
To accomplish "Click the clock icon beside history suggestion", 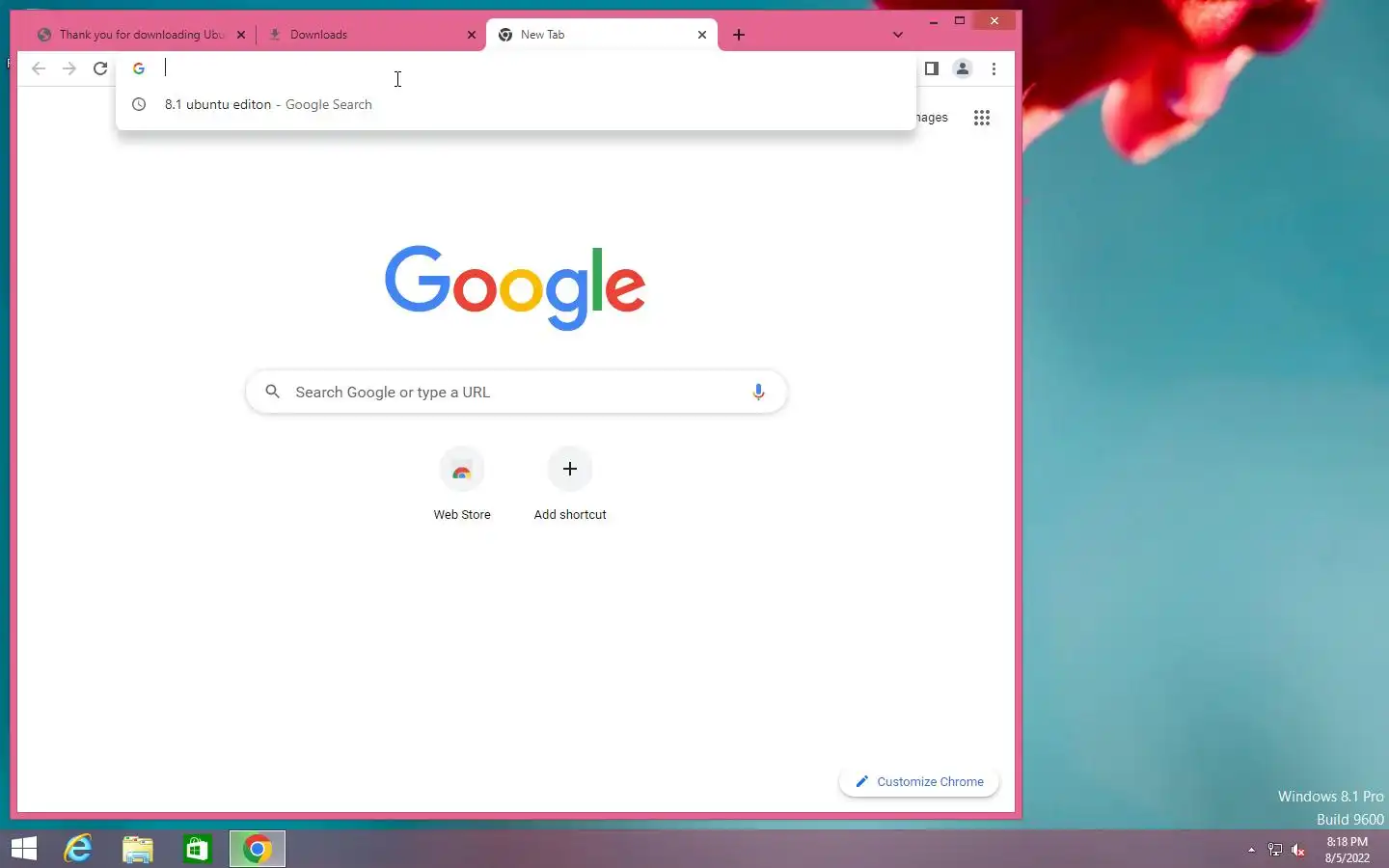I will 139,104.
